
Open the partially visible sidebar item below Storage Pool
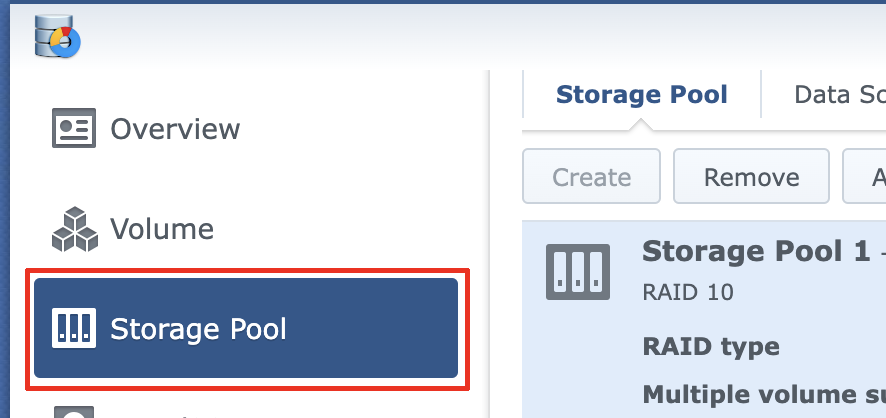pyautogui.click(x=73, y=411)
